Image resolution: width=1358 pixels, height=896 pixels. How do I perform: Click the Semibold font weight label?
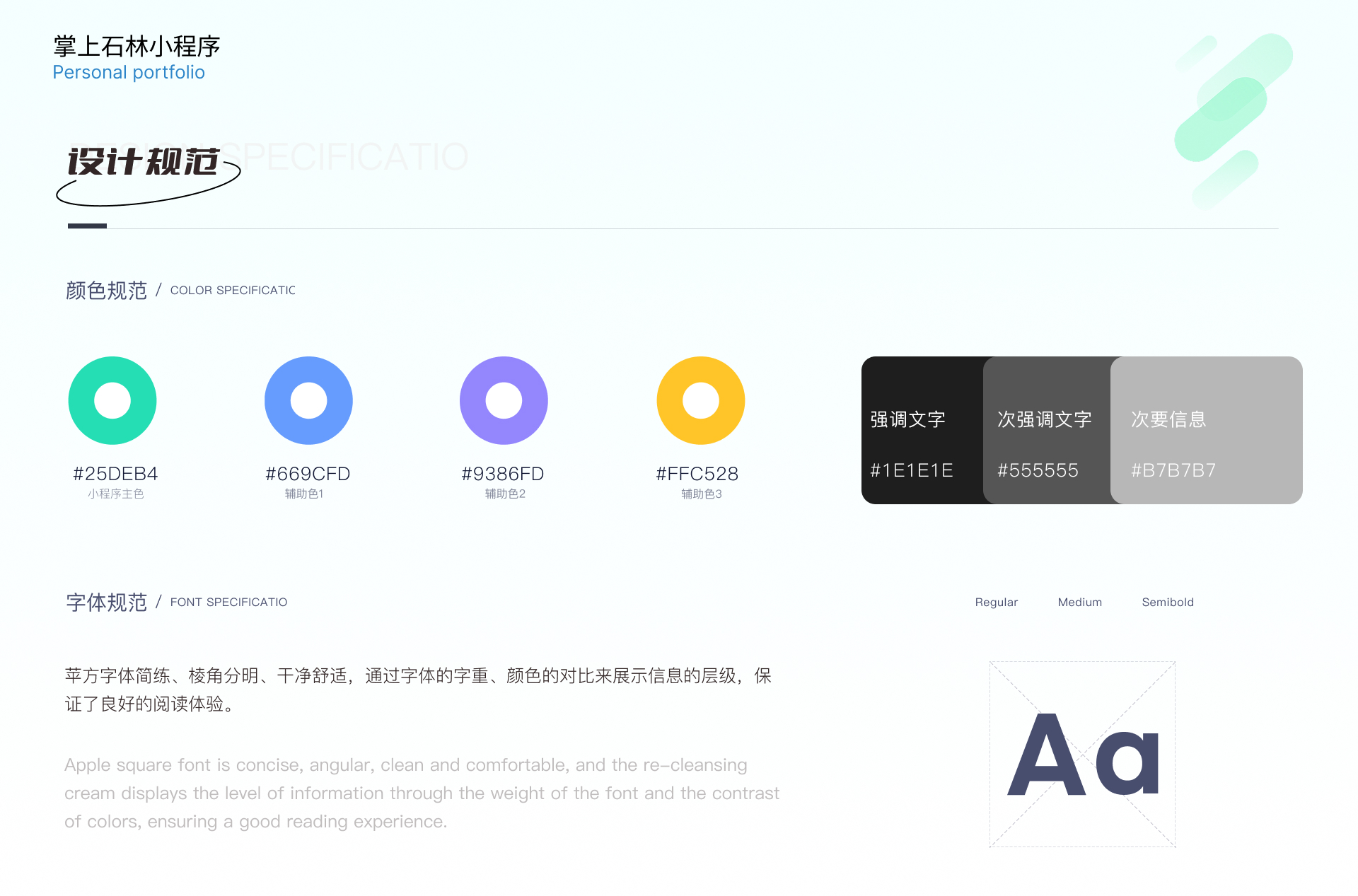click(1168, 603)
